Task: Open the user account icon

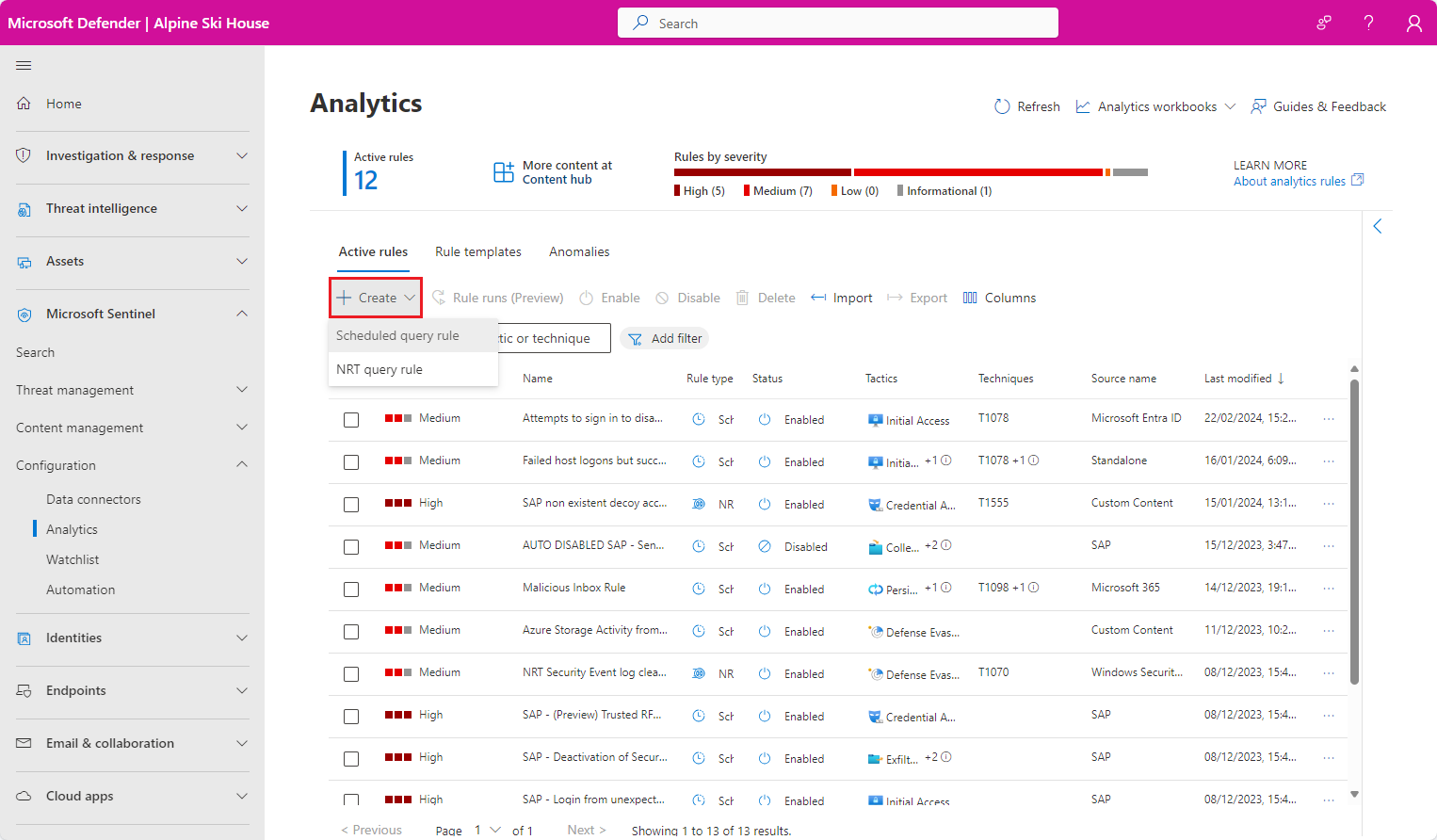Action: pos(1414,23)
